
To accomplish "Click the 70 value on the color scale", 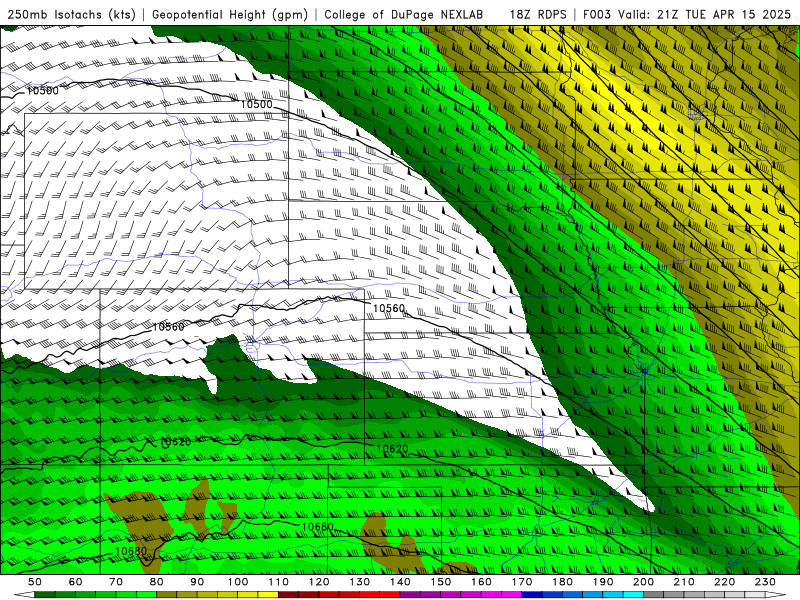I will tap(116, 582).
